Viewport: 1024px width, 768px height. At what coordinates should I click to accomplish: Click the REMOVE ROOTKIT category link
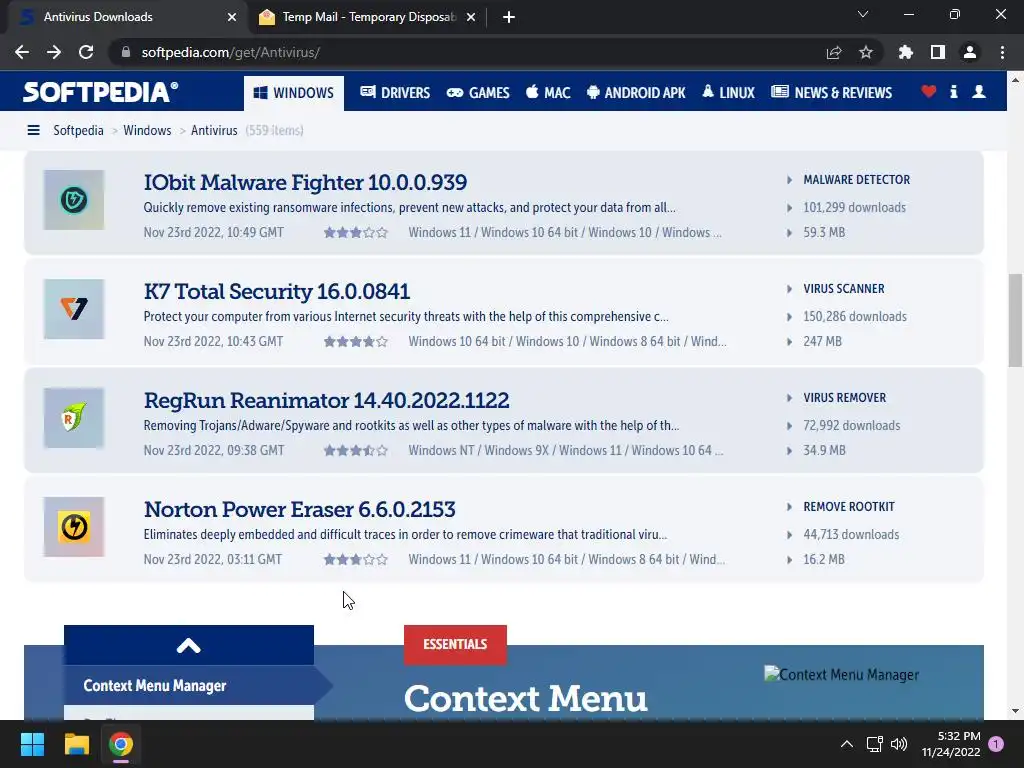pos(849,507)
